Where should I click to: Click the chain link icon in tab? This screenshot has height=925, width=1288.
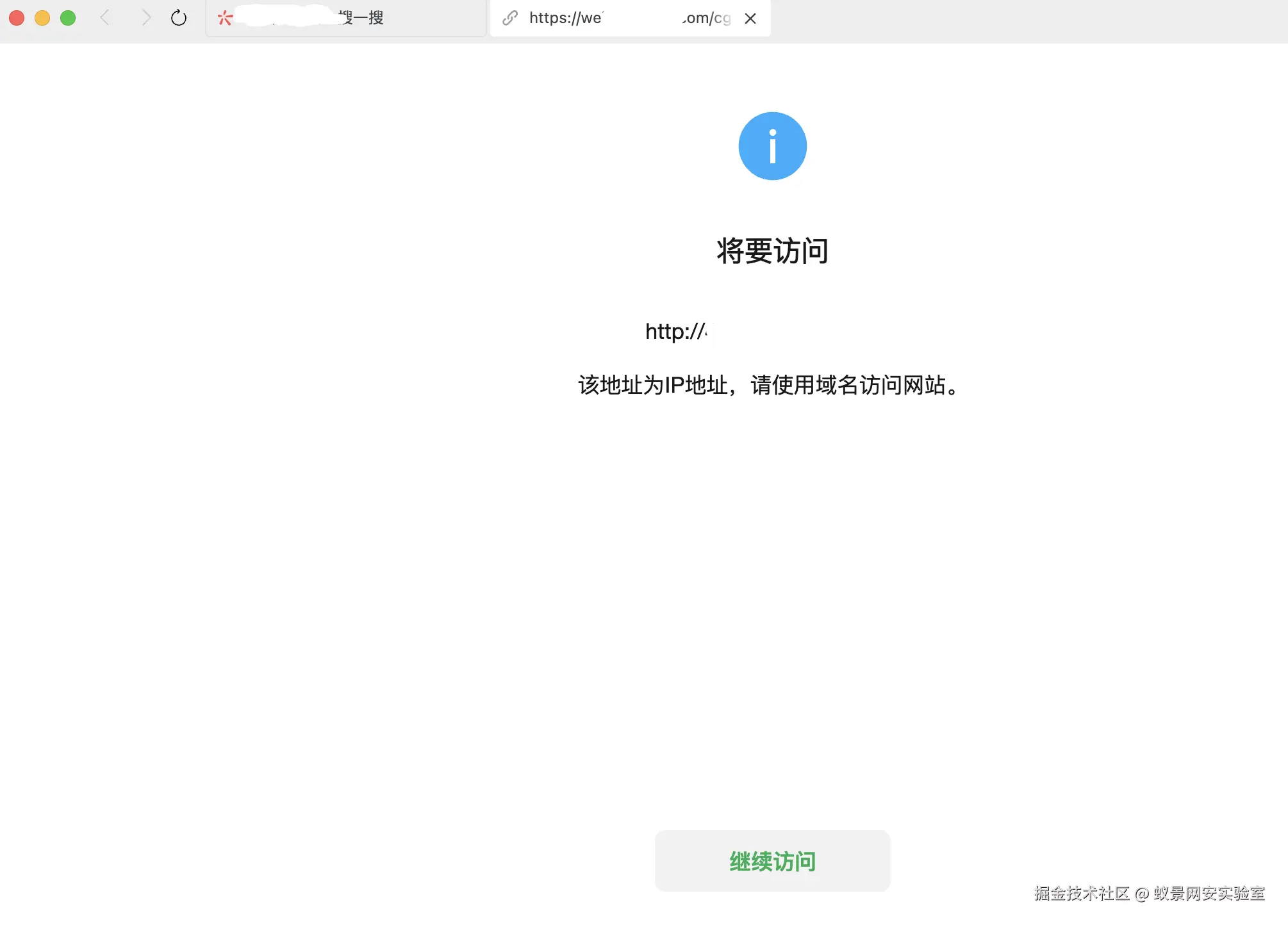(x=510, y=18)
